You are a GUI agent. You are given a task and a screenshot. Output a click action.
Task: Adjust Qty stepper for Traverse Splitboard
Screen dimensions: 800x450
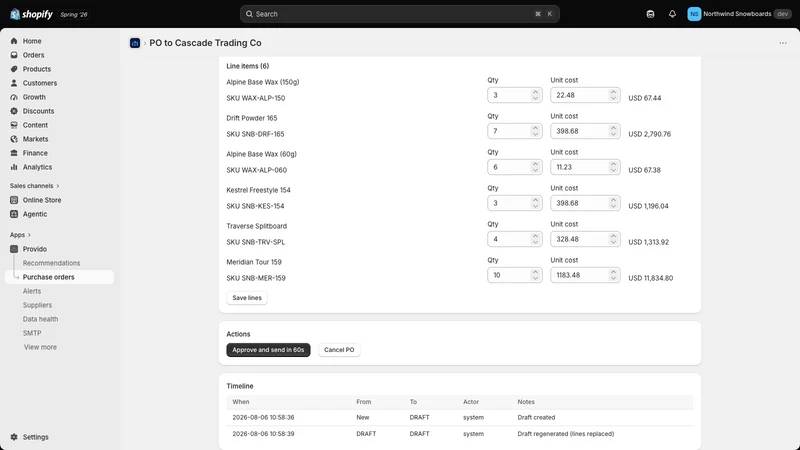pyautogui.click(x=535, y=239)
